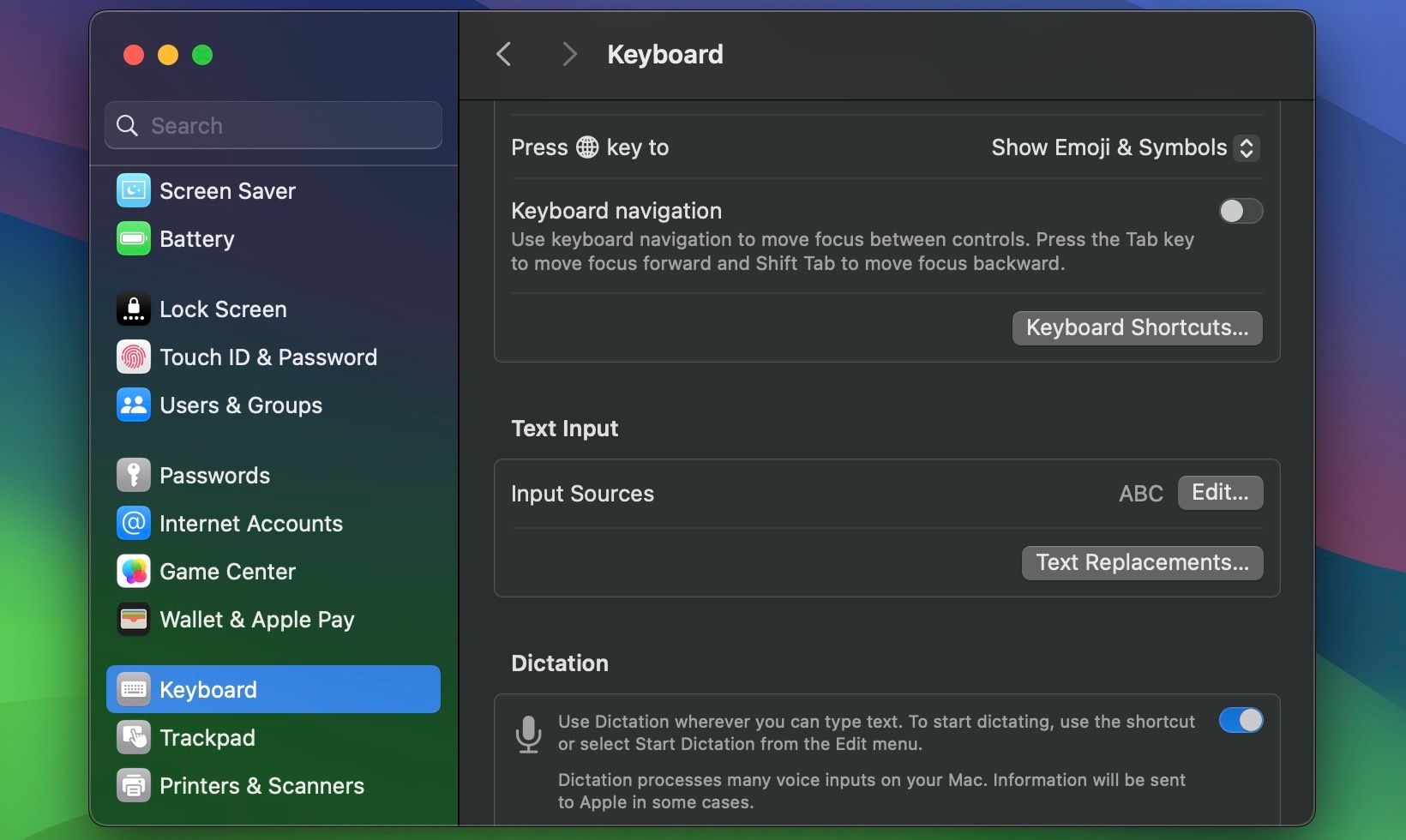Click the sidebar Search field
Image resolution: width=1406 pixels, height=840 pixels.
pyautogui.click(x=274, y=125)
